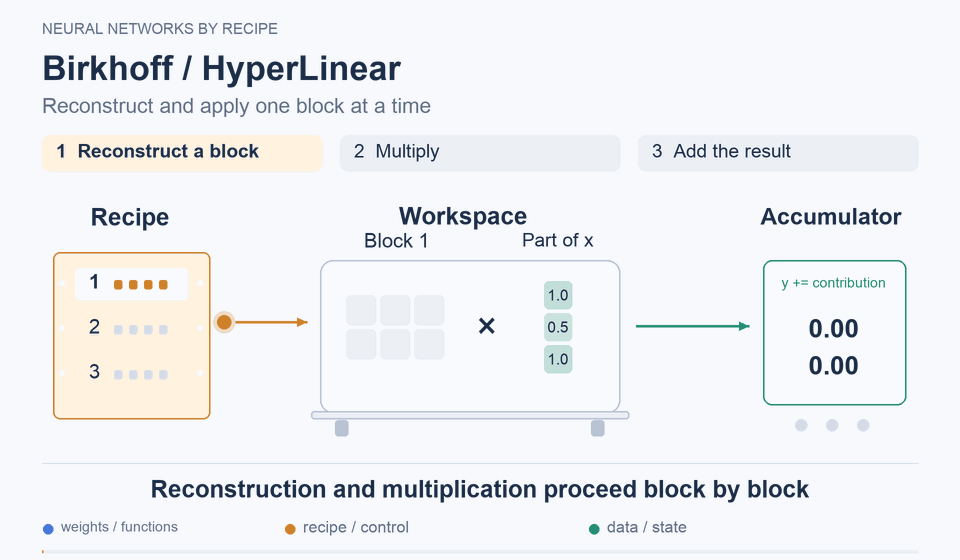Click the lower 0.00 accumulator value

pos(833,366)
